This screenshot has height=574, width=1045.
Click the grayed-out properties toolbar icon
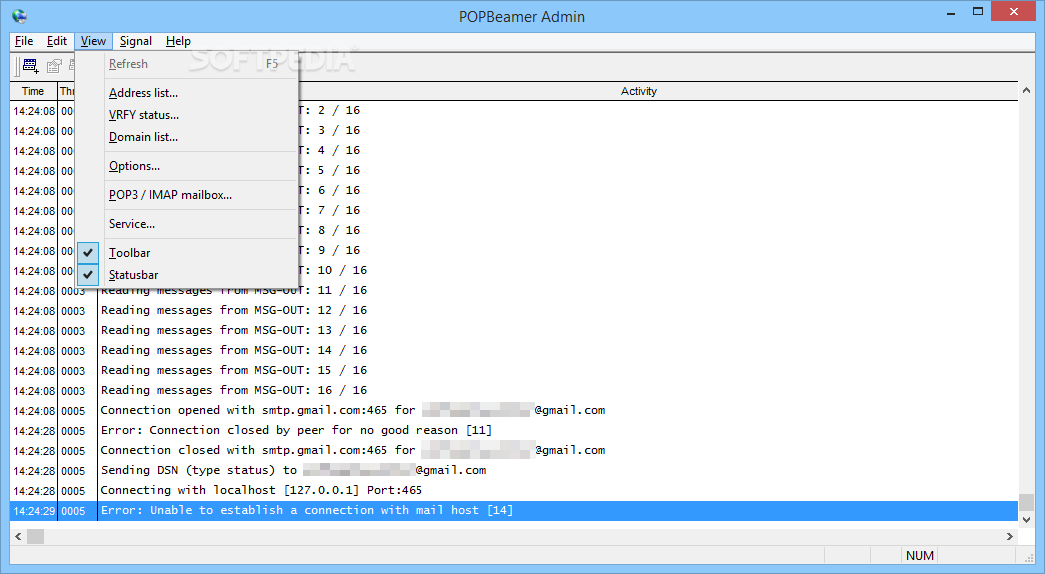(x=54, y=65)
